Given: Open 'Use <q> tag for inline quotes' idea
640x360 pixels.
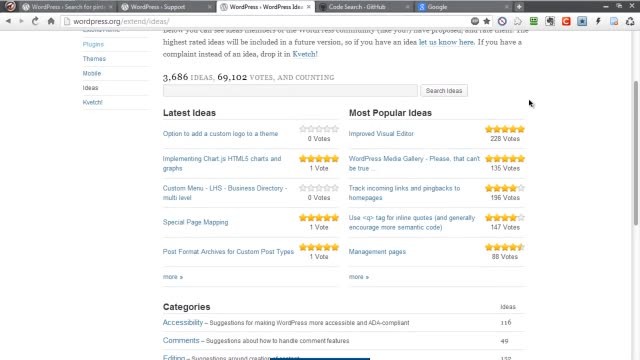Looking at the screenshot, I should tap(412, 222).
